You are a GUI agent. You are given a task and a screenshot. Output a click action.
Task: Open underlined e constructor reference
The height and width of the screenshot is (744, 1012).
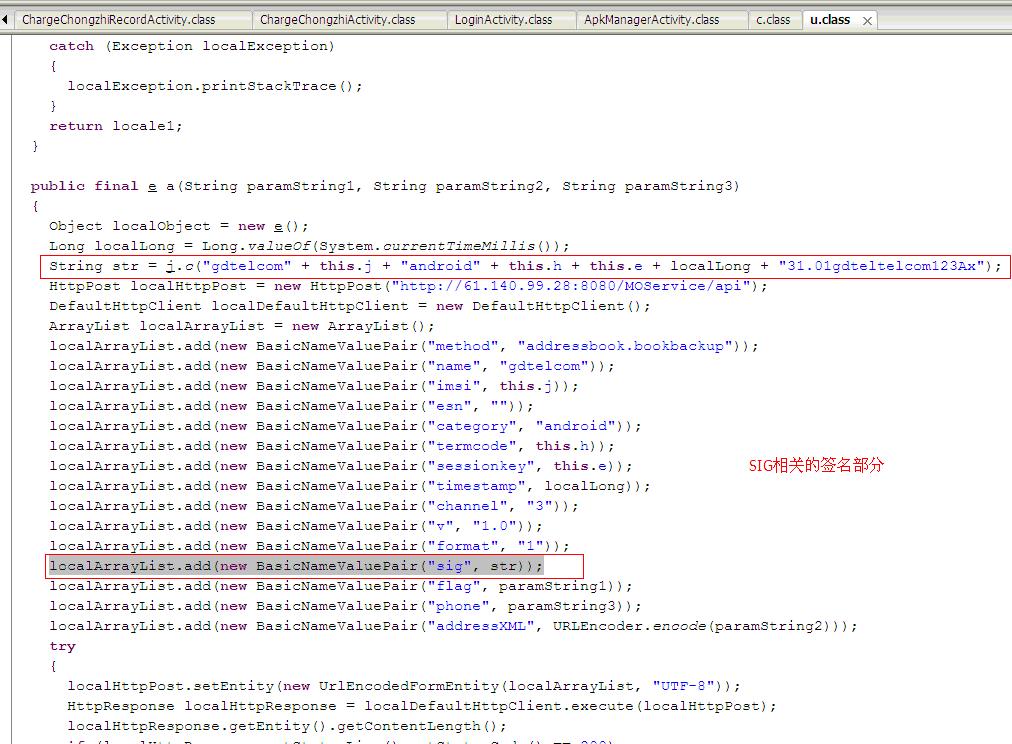pyautogui.click(x=278, y=226)
